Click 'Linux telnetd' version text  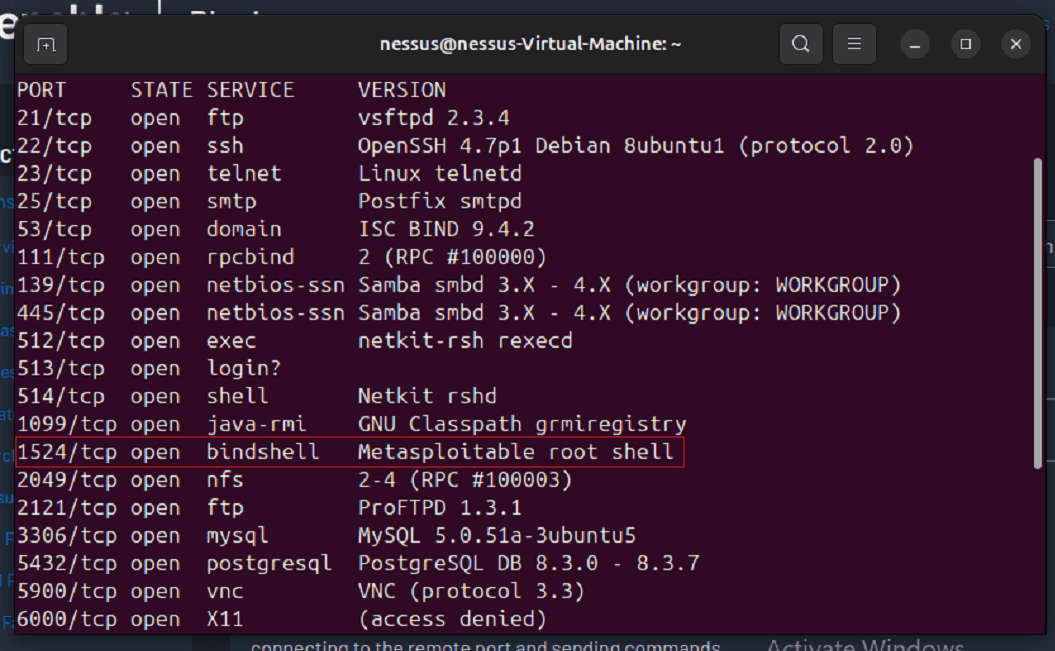440,174
